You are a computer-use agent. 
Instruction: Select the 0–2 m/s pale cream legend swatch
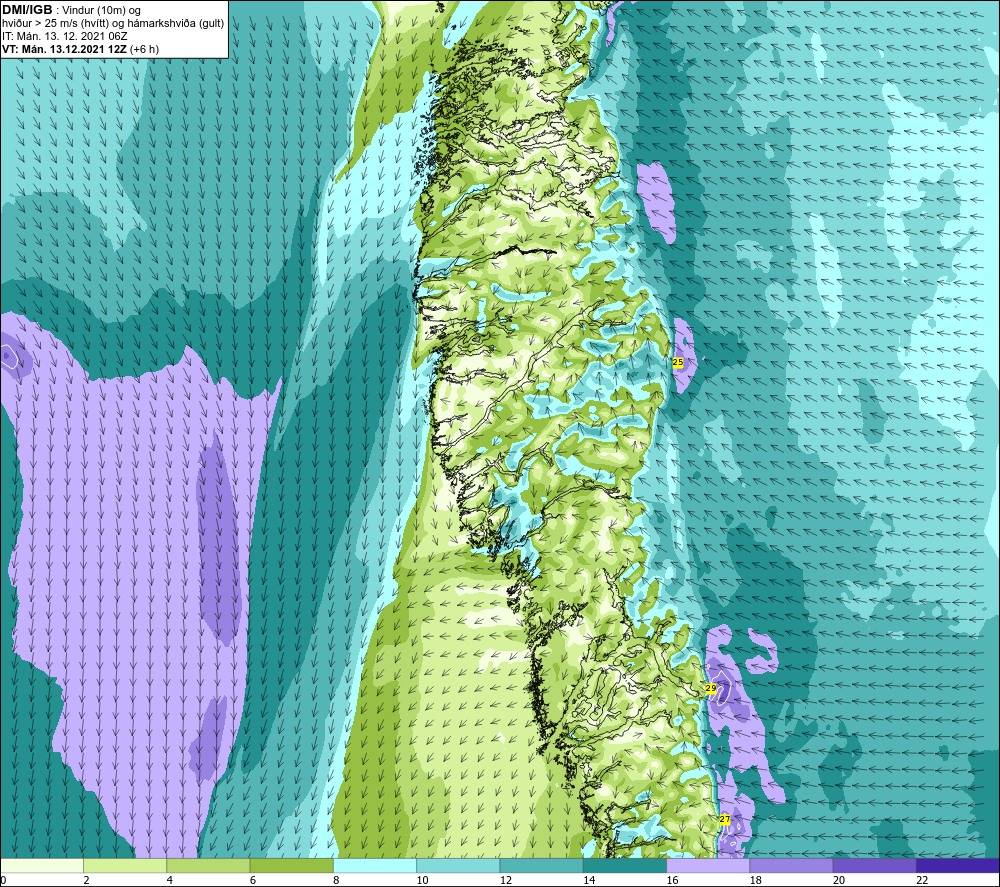(x=42, y=865)
